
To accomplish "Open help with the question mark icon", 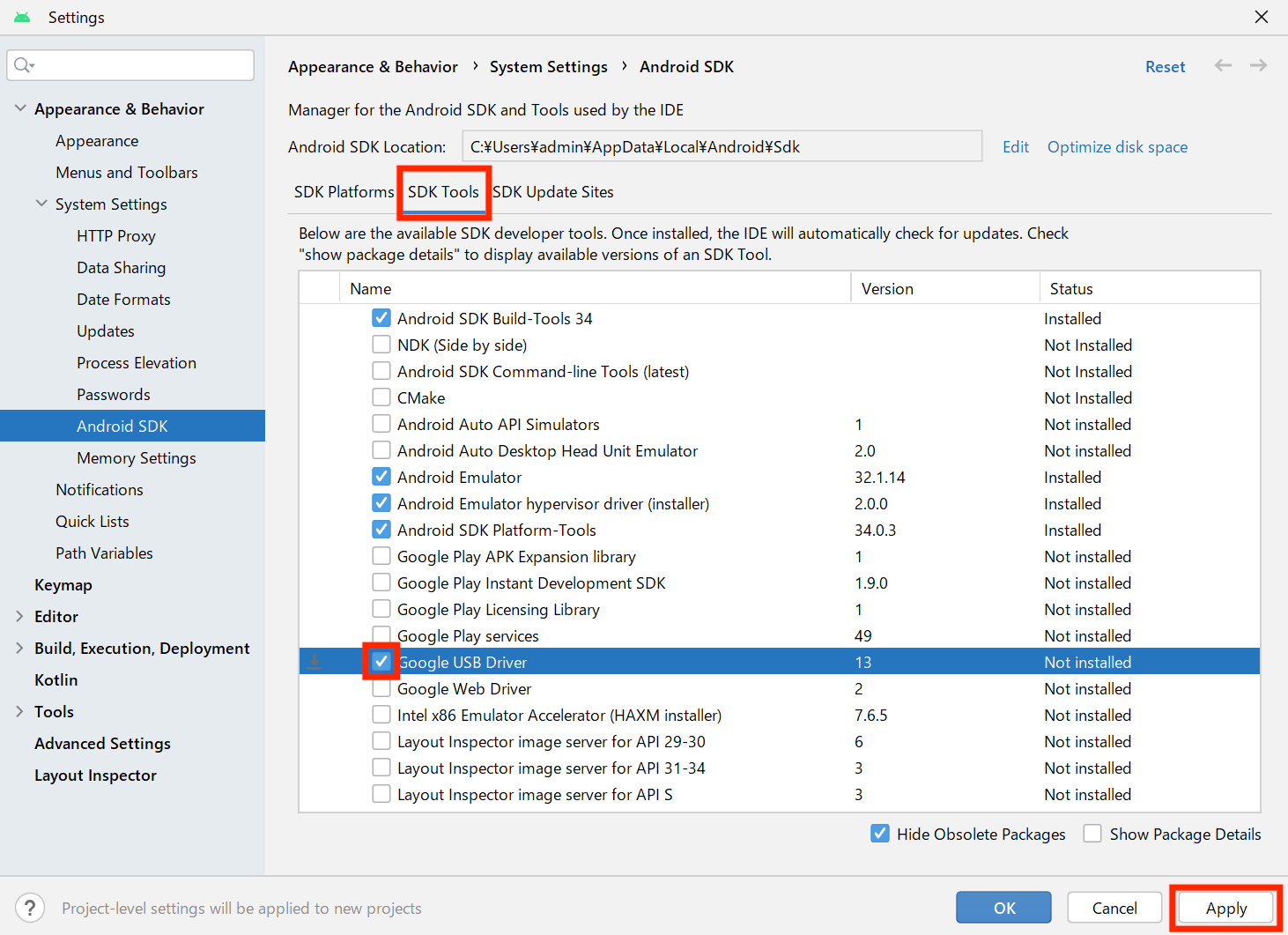I will point(30,908).
